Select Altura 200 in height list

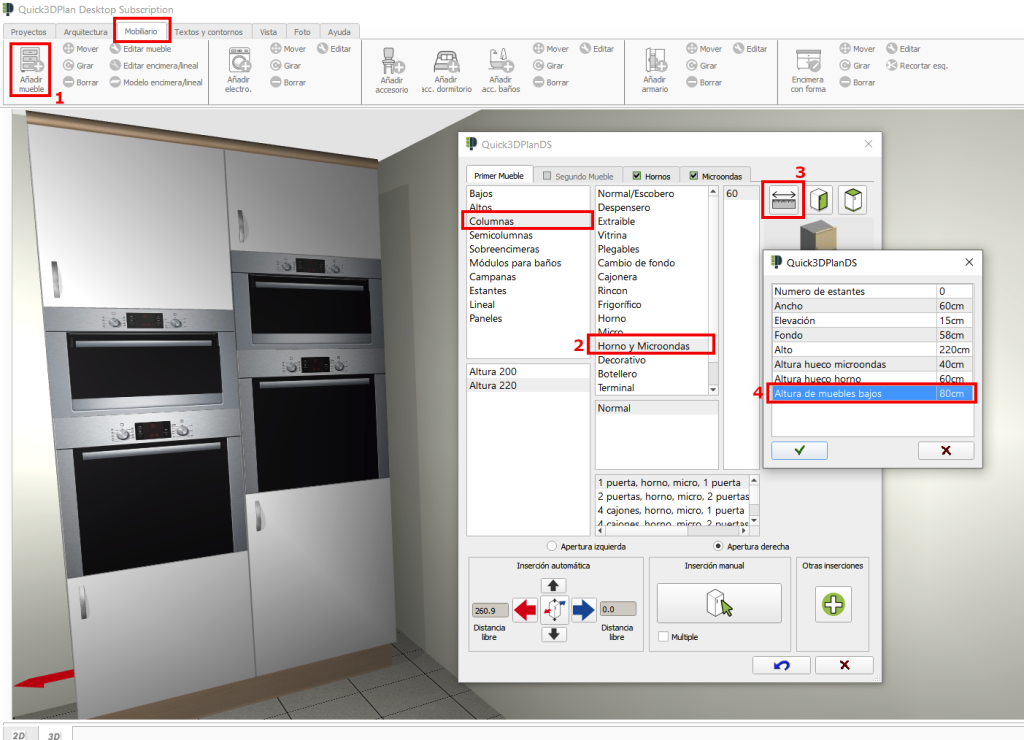(x=492, y=371)
